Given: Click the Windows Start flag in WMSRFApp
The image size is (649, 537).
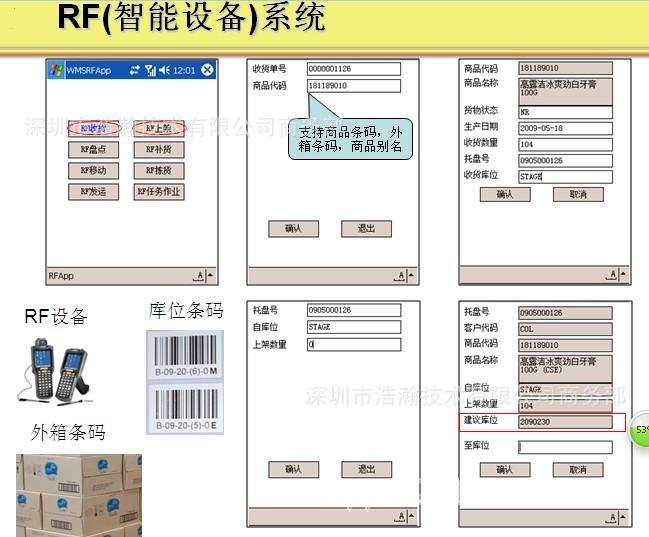Looking at the screenshot, I should pyautogui.click(x=56, y=70).
